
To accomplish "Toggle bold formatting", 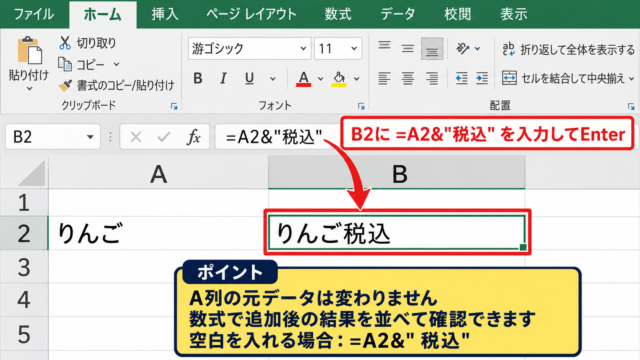I will coord(198,78).
